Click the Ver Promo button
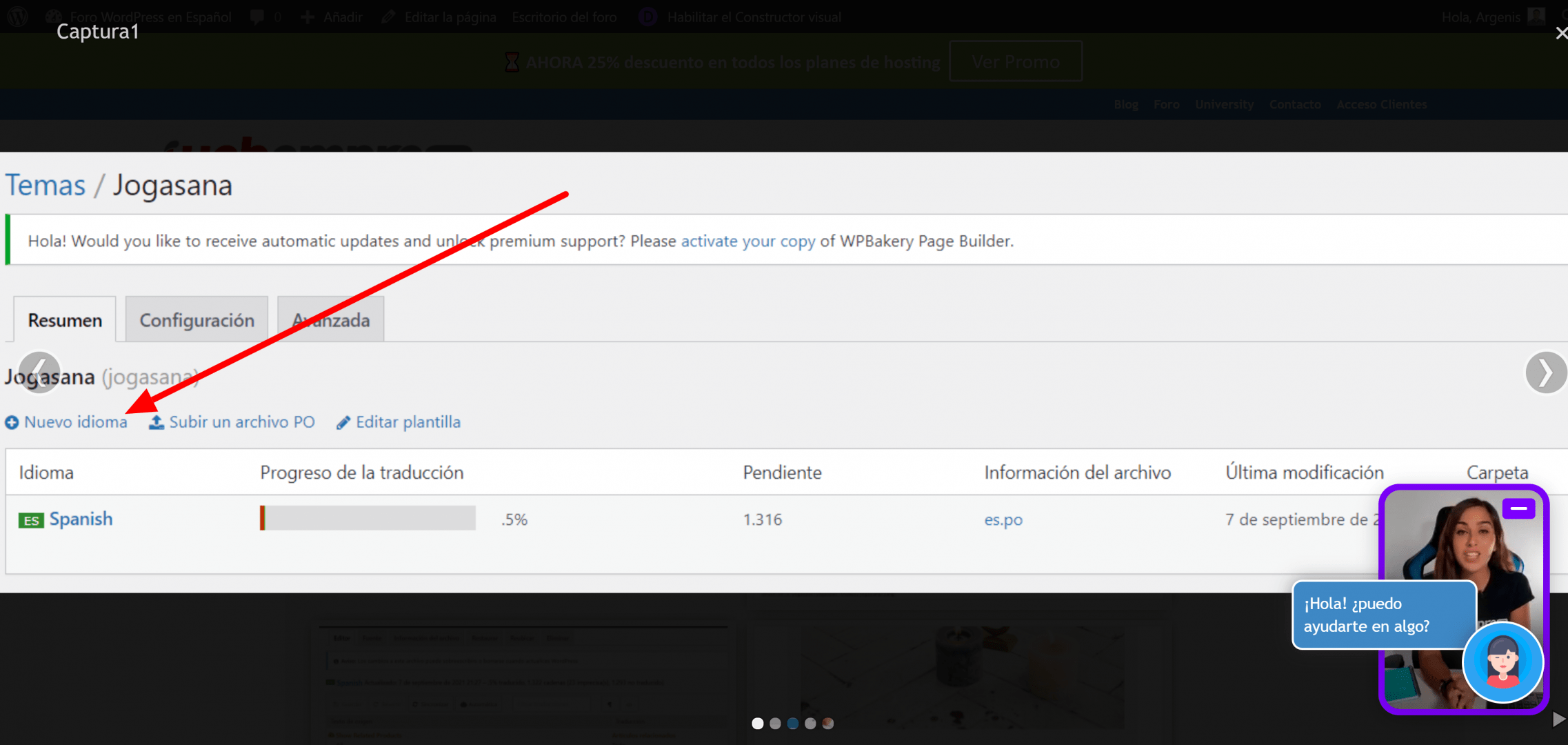 [x=1016, y=61]
